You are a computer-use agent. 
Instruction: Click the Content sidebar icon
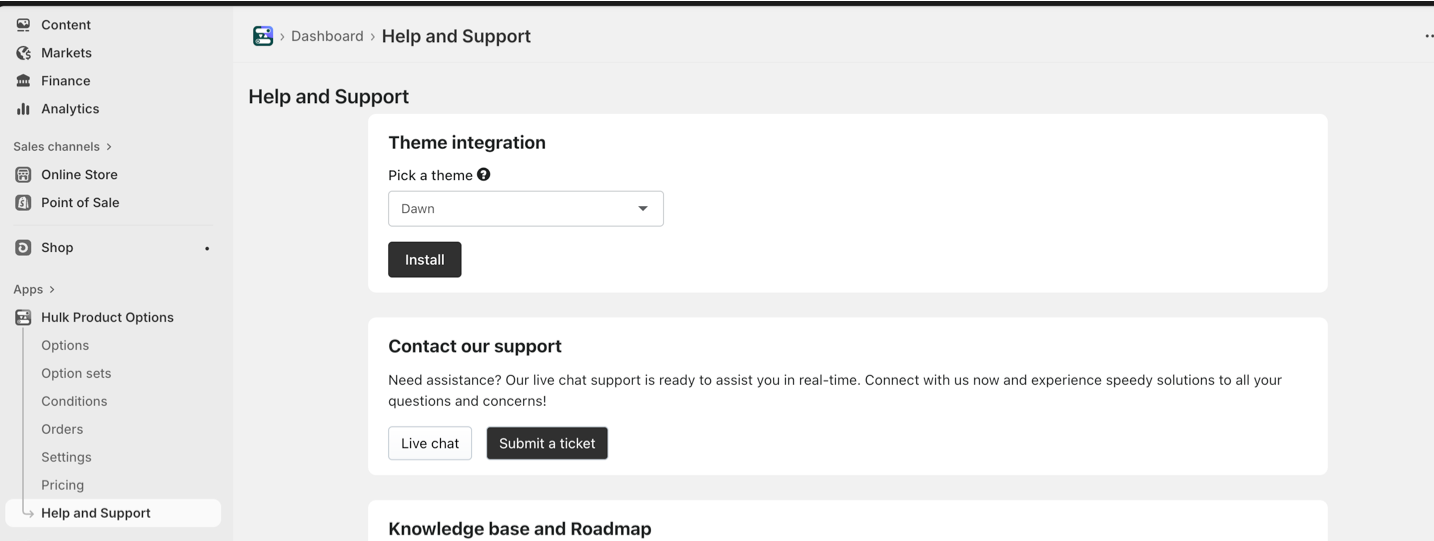tap(23, 25)
